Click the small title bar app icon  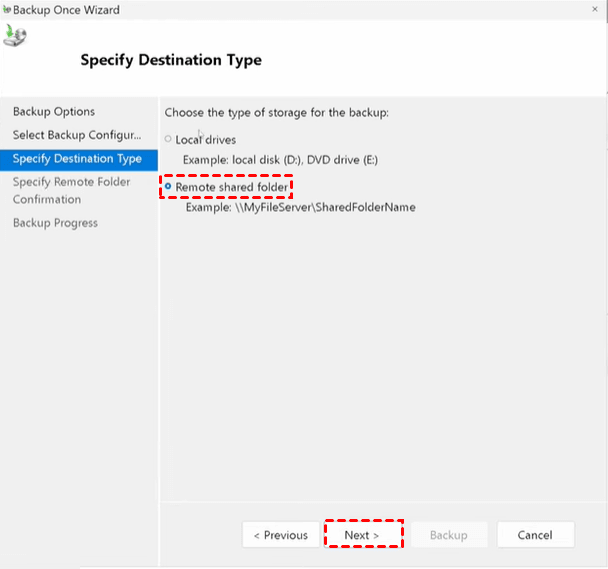coord(6,10)
